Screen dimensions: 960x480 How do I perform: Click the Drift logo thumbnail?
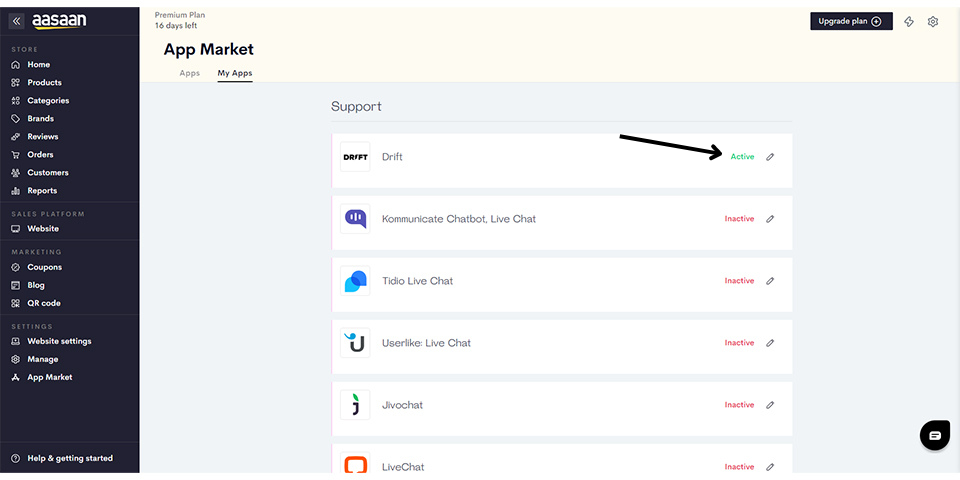coord(355,157)
